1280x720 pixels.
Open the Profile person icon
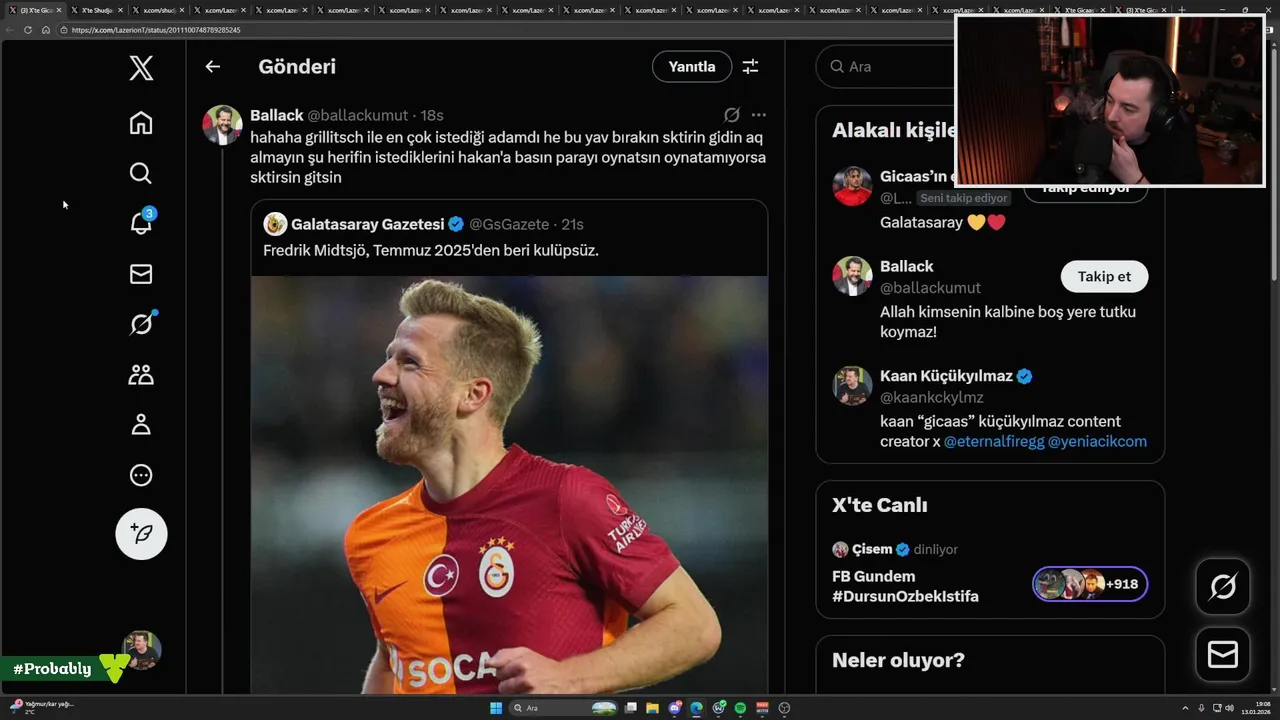click(x=141, y=425)
